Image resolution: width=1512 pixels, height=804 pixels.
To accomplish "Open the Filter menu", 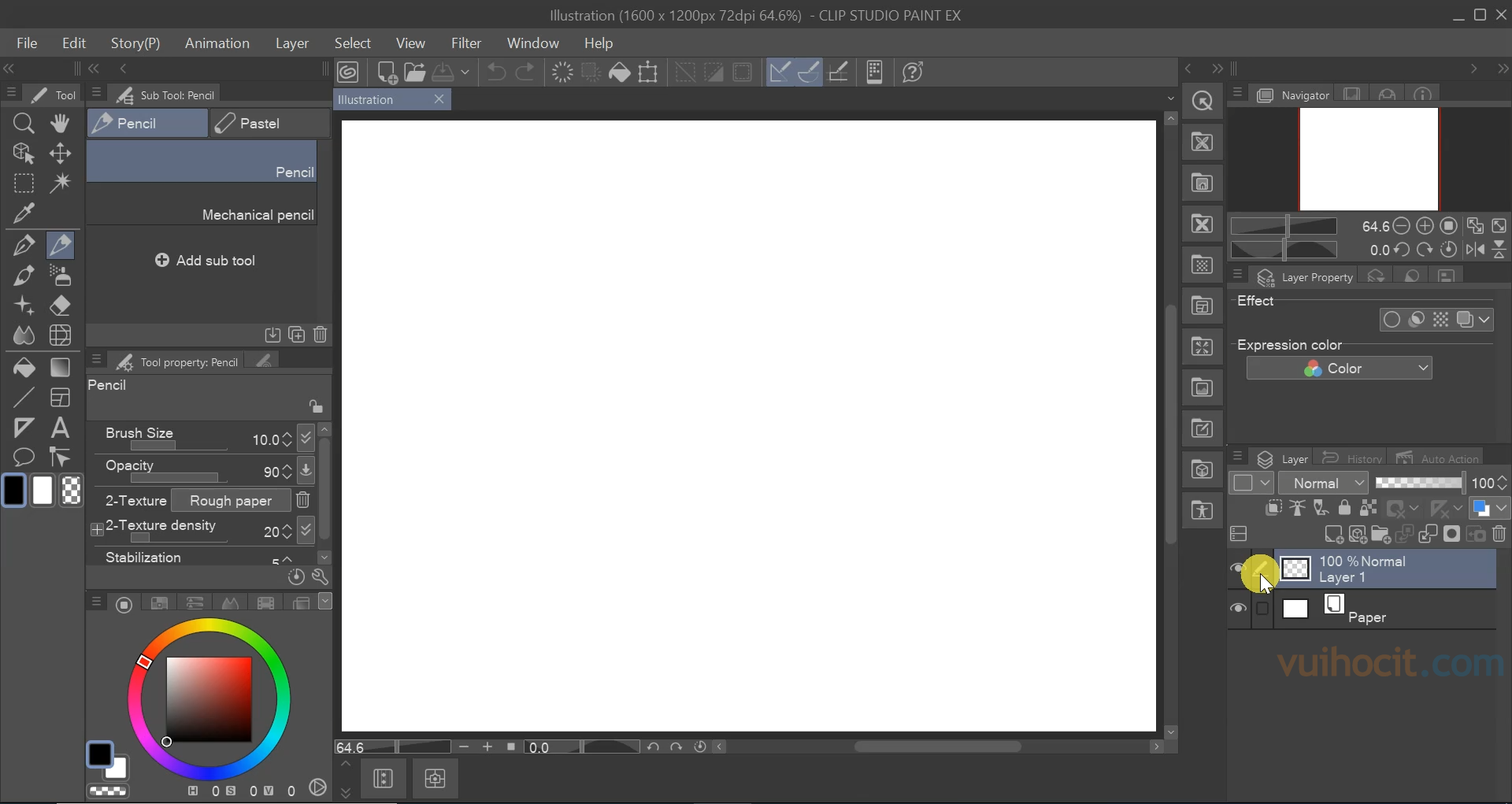I will click(x=466, y=43).
